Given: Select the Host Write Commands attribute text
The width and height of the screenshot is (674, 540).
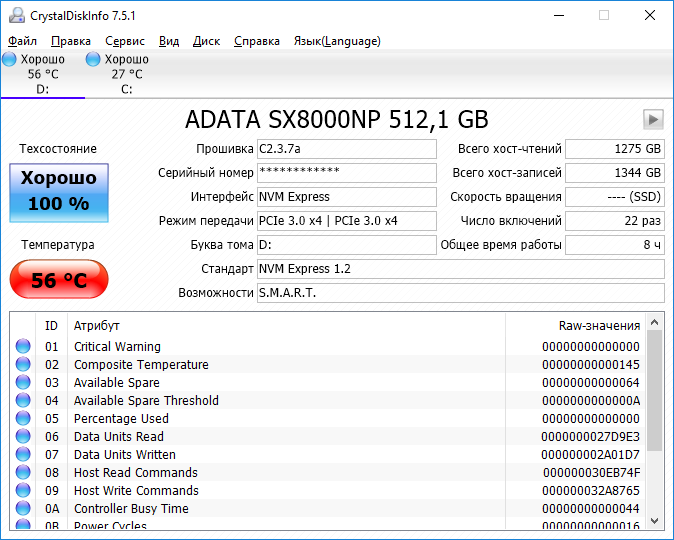Looking at the screenshot, I should click(x=136, y=491).
